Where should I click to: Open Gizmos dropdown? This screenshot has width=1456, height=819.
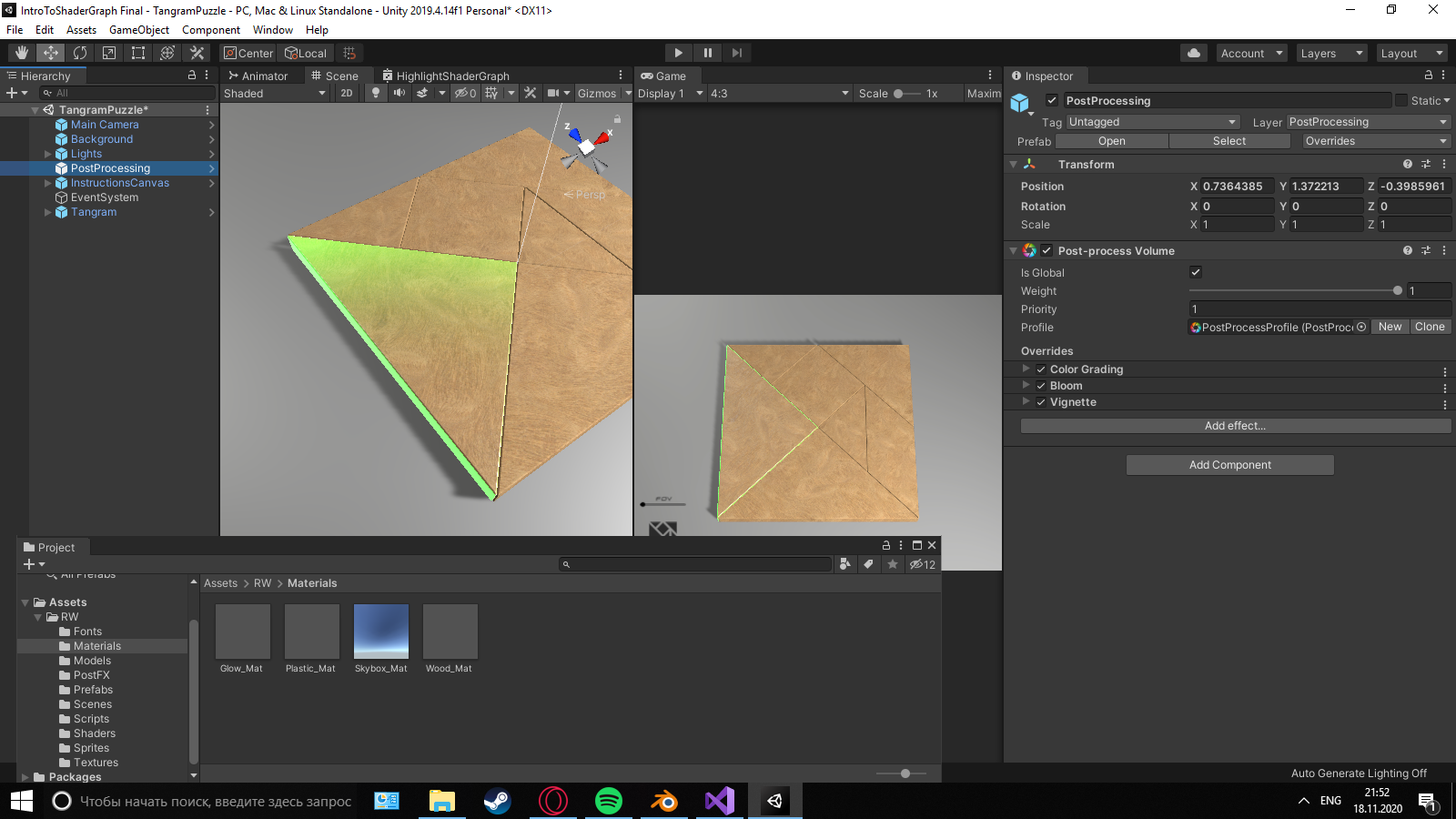(x=603, y=93)
